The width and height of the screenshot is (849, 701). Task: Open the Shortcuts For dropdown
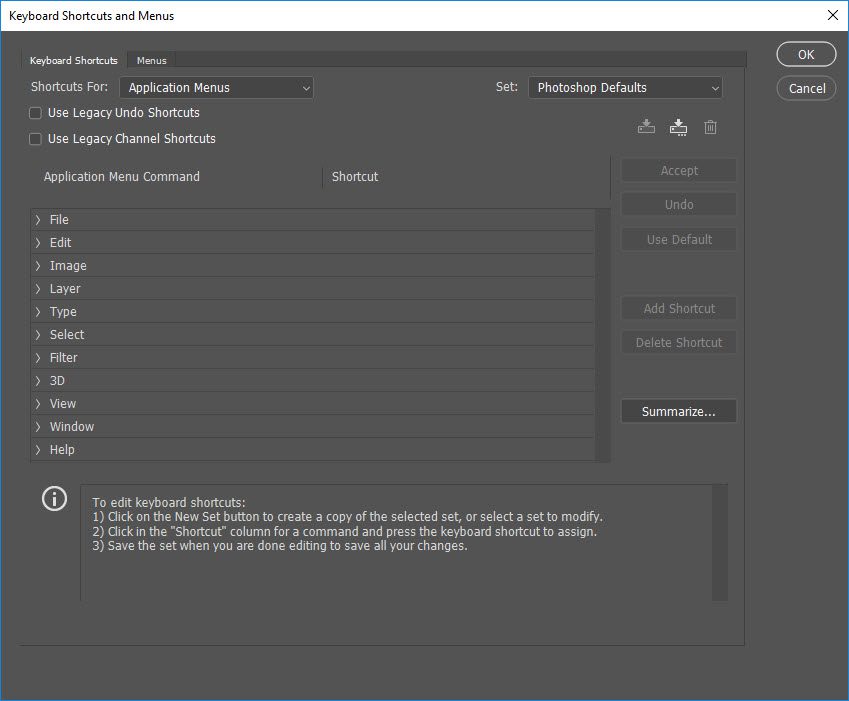click(x=215, y=87)
